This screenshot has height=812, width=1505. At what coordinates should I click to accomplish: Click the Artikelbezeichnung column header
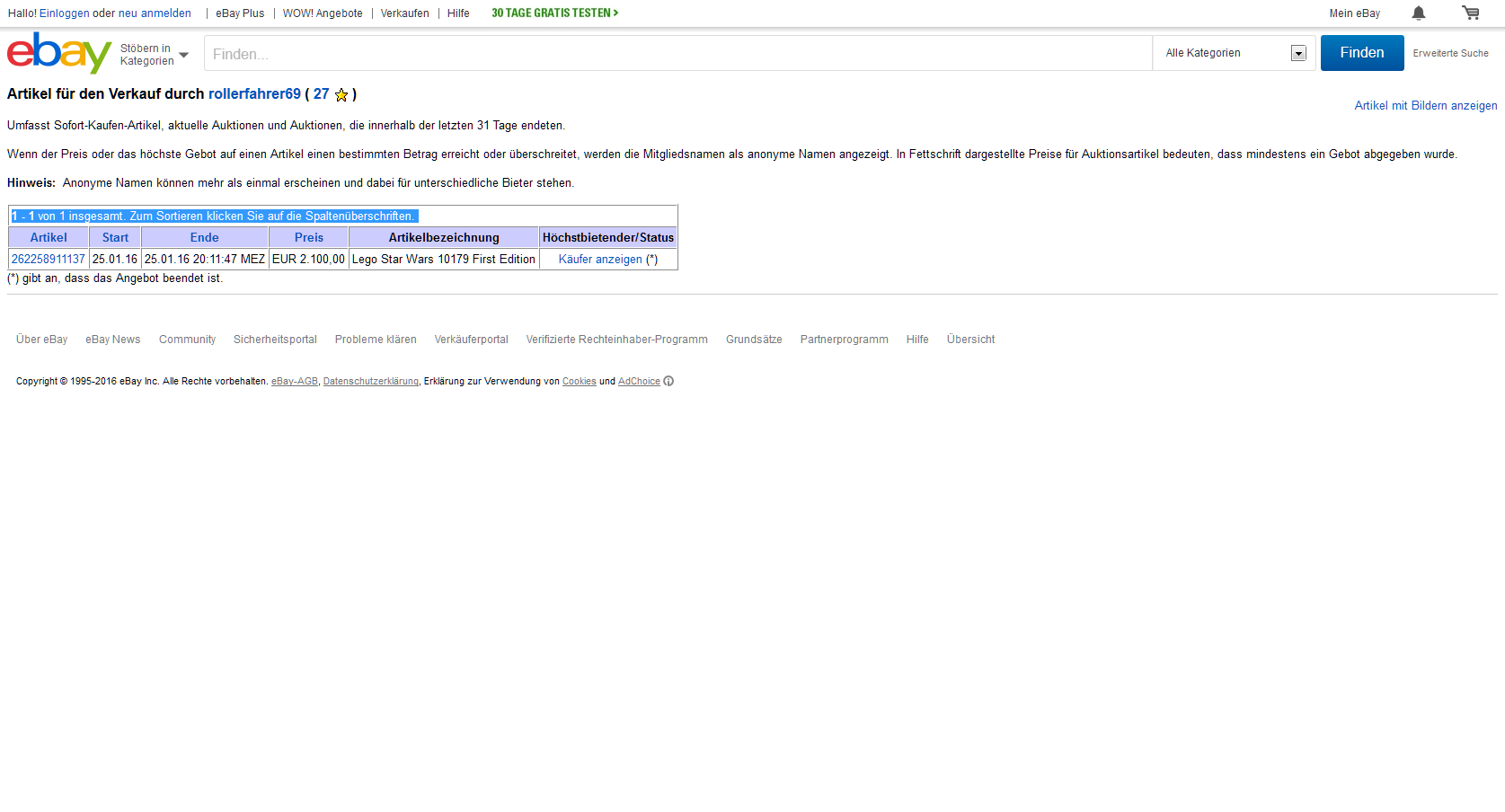tap(444, 237)
